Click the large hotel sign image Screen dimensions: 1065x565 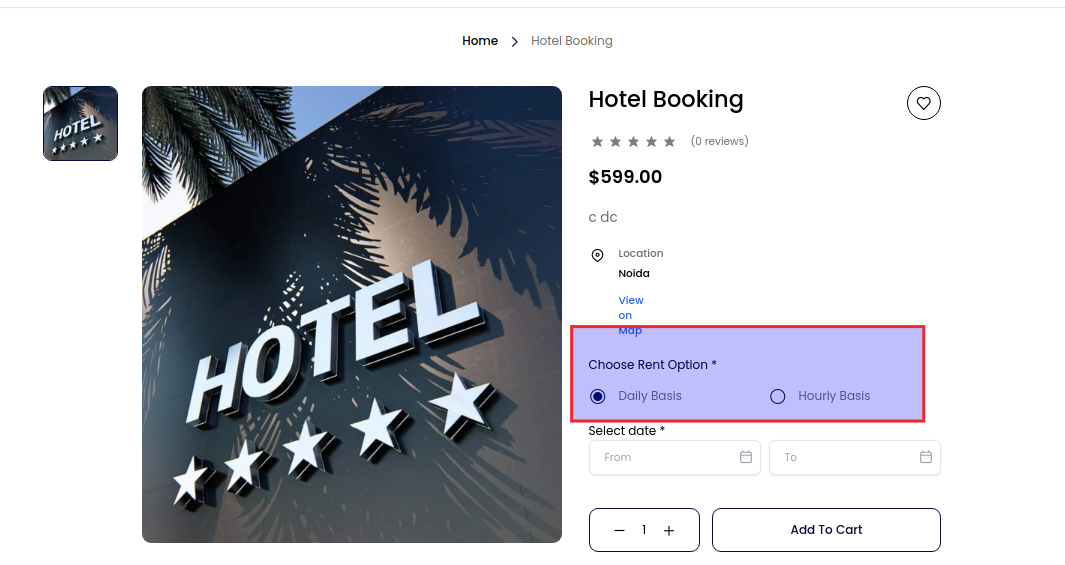tap(352, 314)
